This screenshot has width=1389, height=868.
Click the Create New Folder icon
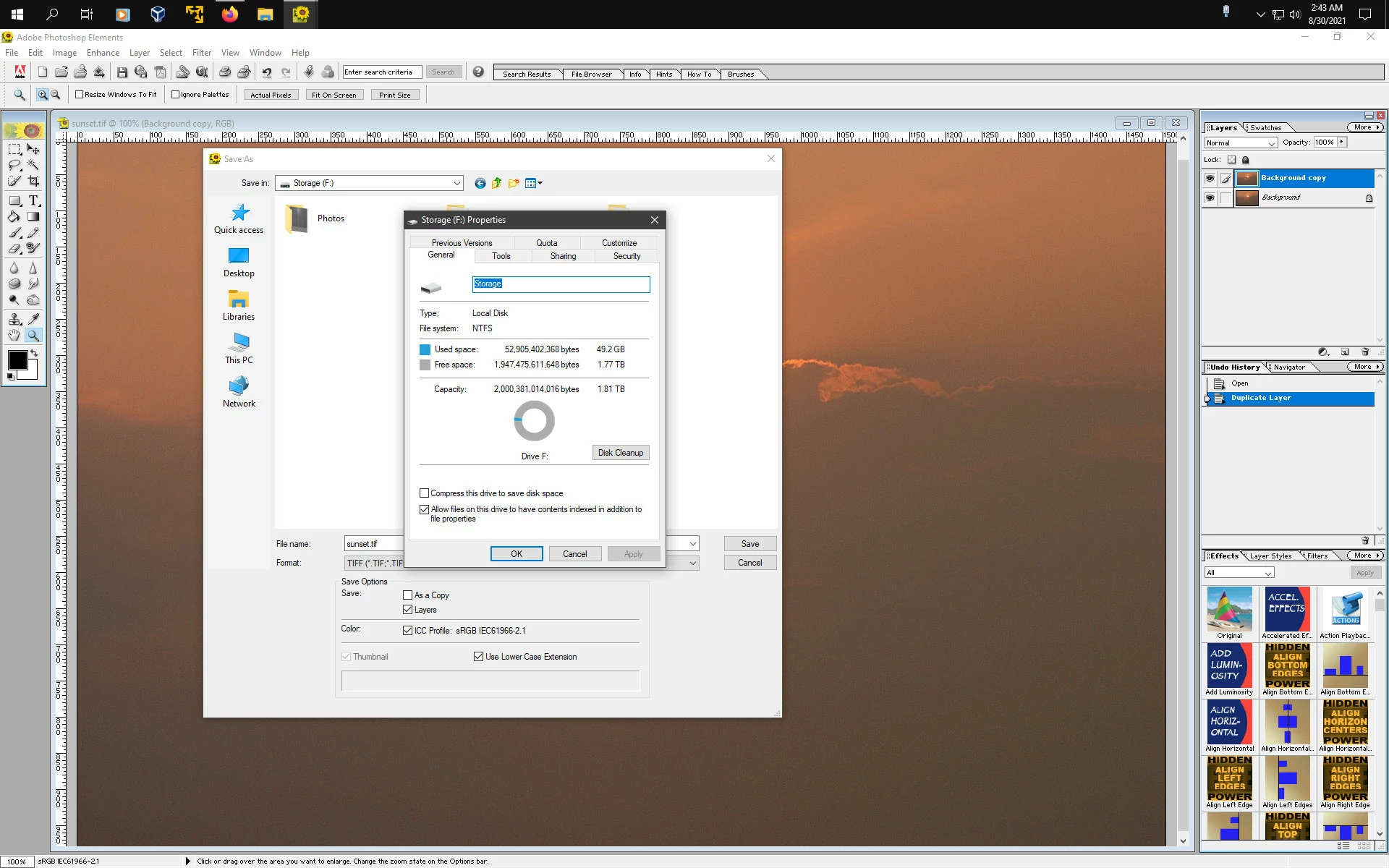pos(514,183)
